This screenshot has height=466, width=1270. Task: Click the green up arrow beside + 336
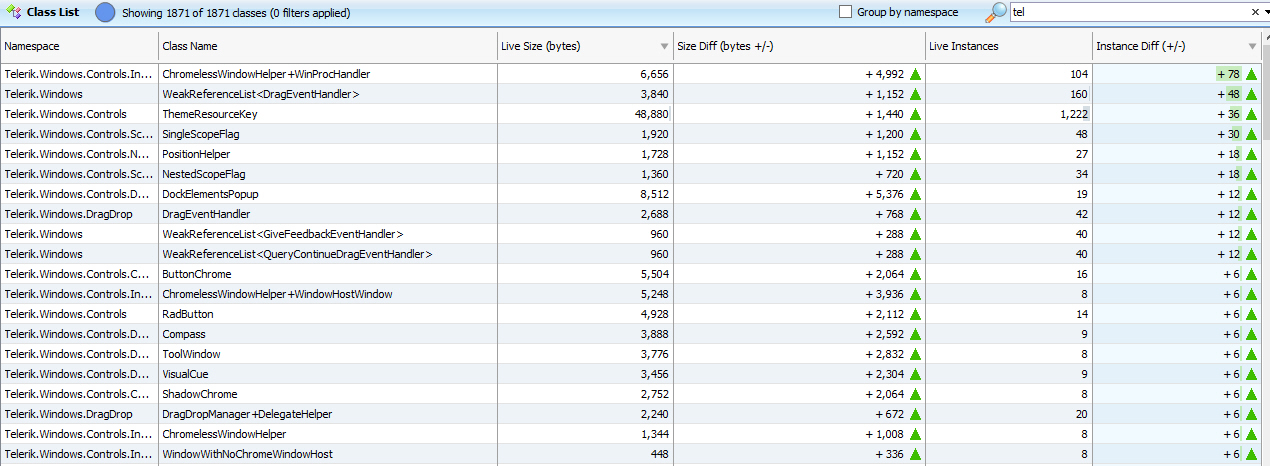(x=915, y=454)
